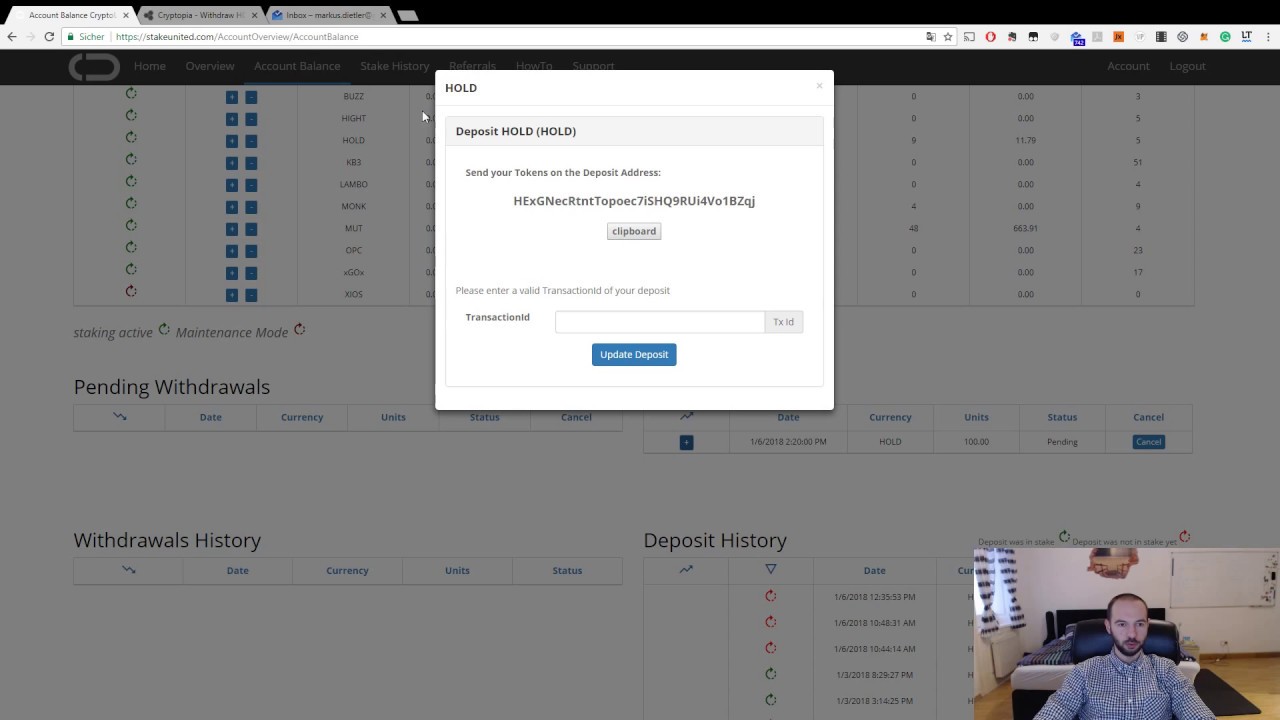The height and width of the screenshot is (720, 1280).
Task: Click the filter funnel icon in Deposit History
Action: coord(770,569)
